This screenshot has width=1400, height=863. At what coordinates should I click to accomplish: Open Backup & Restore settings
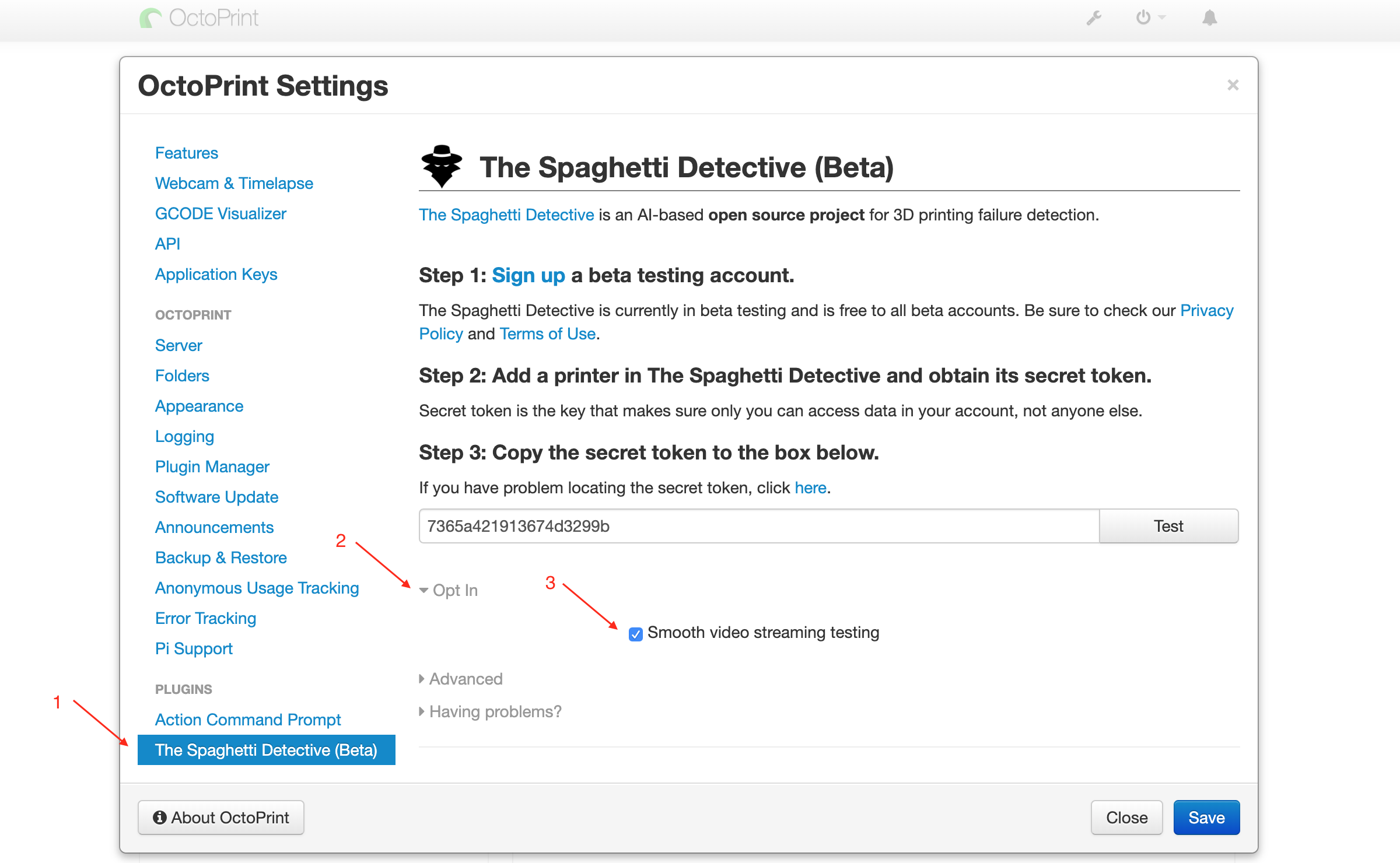pyautogui.click(x=221, y=557)
